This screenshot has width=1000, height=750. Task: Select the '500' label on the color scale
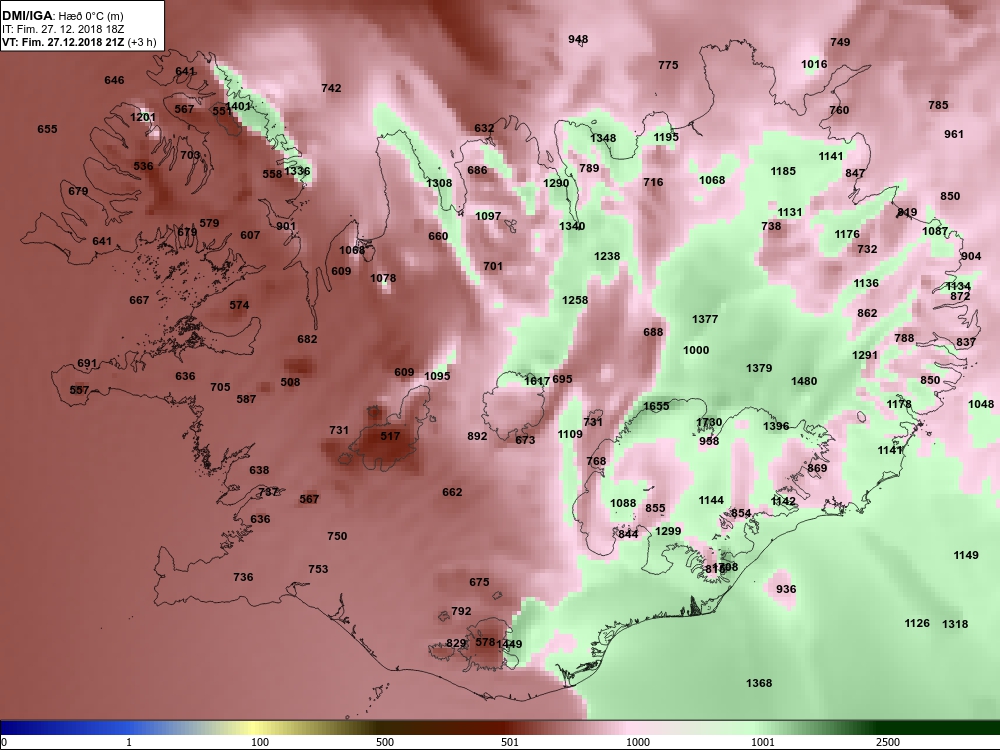point(385,742)
